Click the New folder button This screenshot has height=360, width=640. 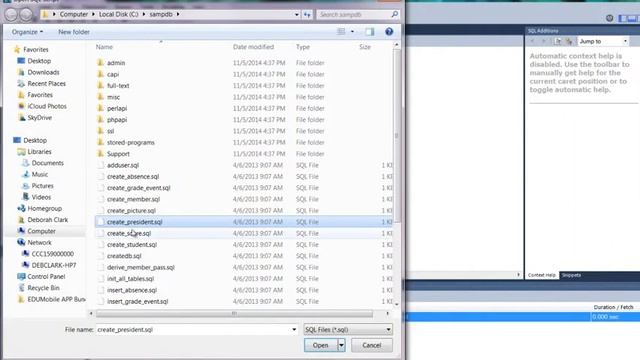pyautogui.click(x=74, y=32)
